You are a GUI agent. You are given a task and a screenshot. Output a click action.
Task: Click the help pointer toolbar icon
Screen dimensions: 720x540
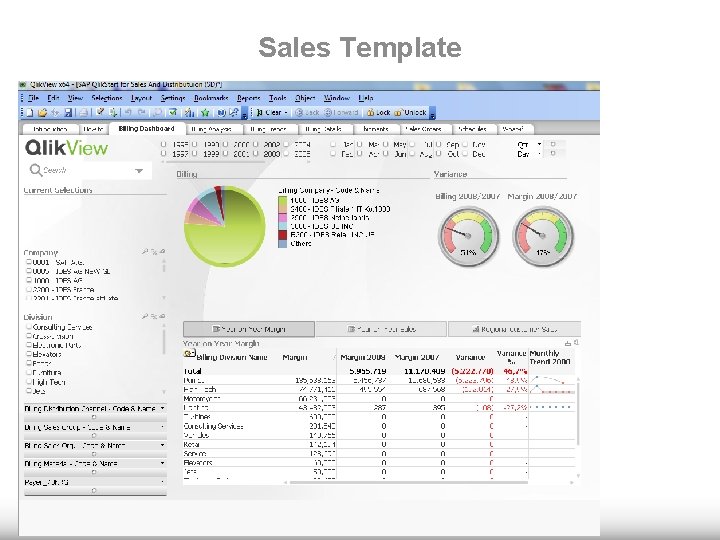click(234, 112)
